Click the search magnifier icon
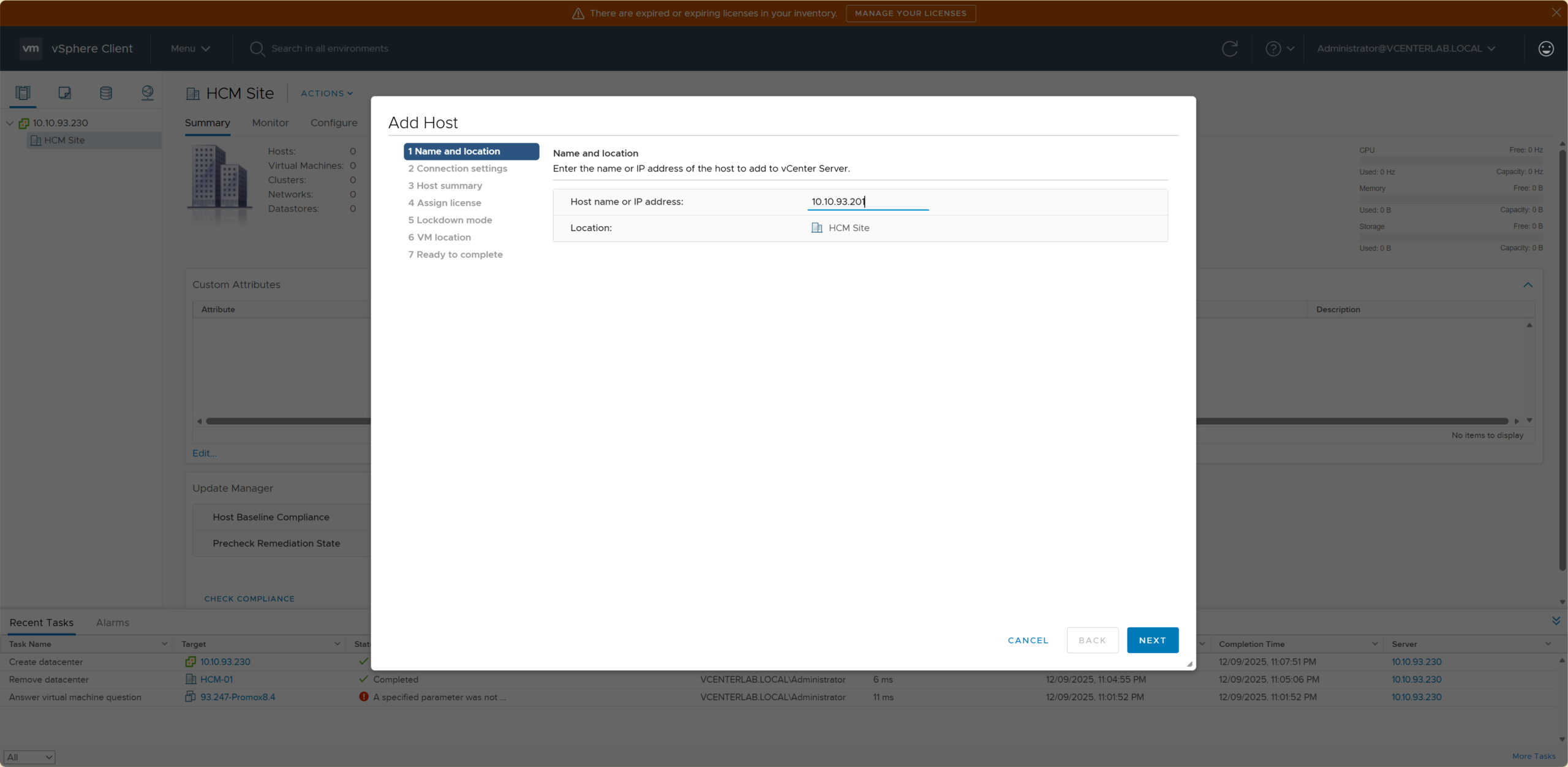This screenshot has width=1568, height=767. [x=257, y=48]
